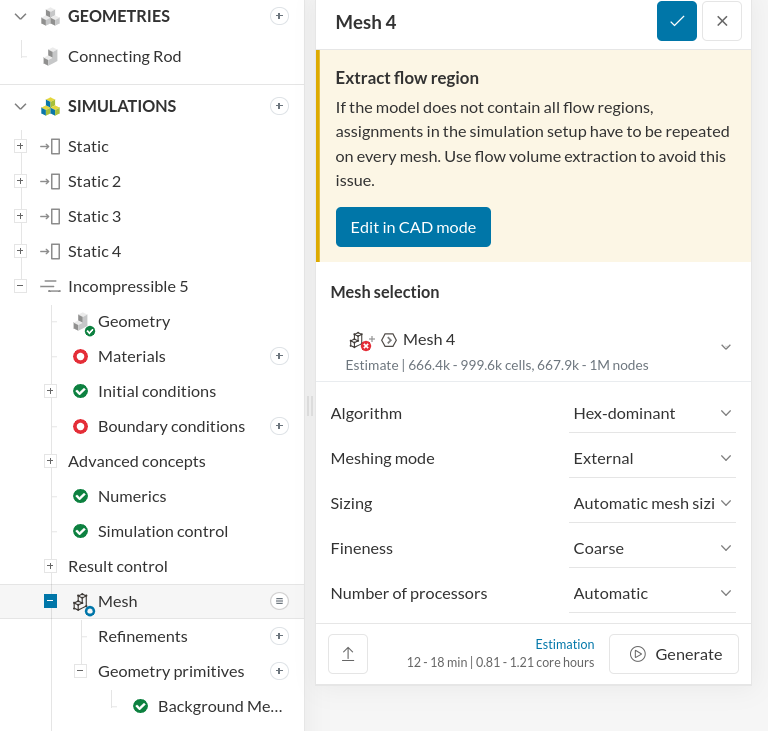Add a geometry primitive with plus icon

point(280,671)
